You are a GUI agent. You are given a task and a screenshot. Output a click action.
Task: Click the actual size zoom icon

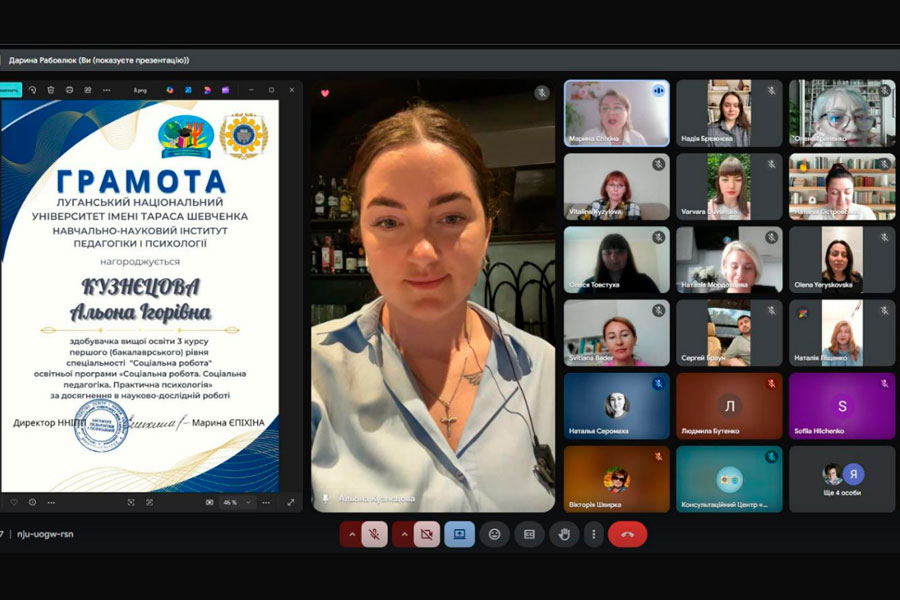coord(149,502)
